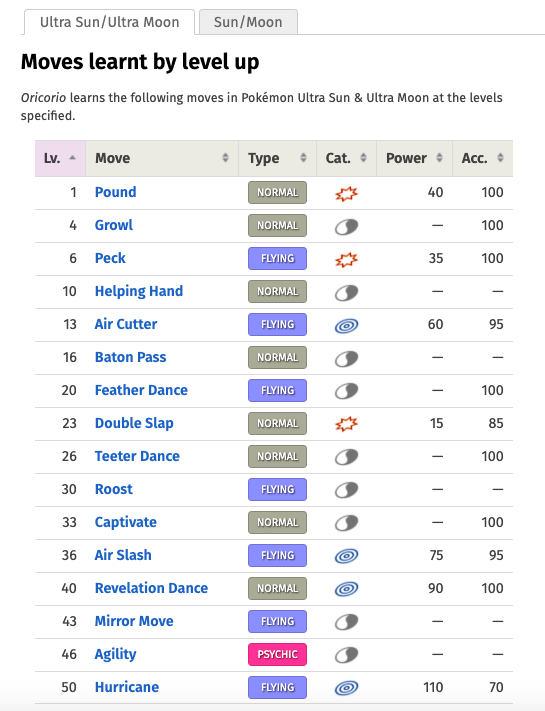545x711 pixels.
Task: Click the Normal type badge beside Baton Pass
Action: 277,357
